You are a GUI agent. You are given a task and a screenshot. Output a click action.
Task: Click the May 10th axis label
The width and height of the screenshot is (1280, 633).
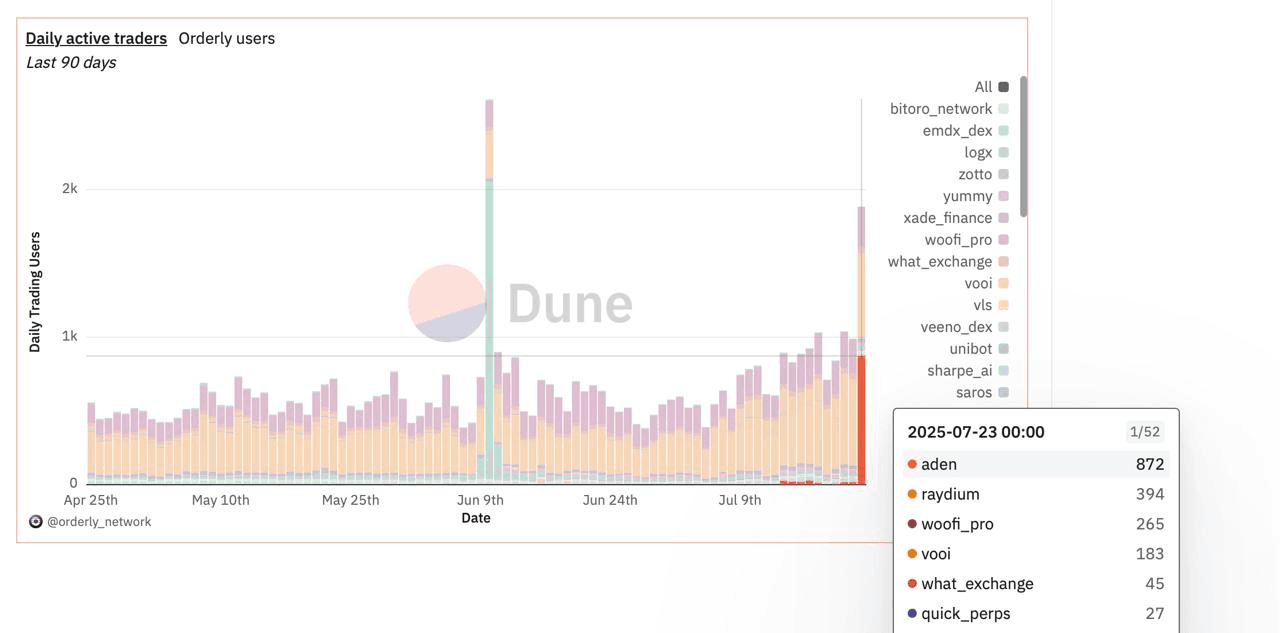221,500
